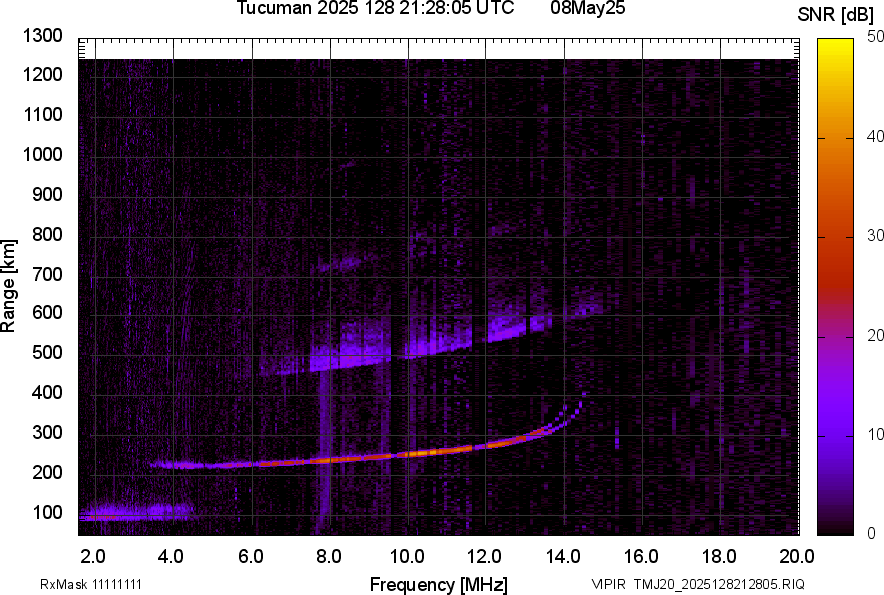The height and width of the screenshot is (595, 884).
Task: Click the colorbar tick label '10'
Action: pos(875,434)
